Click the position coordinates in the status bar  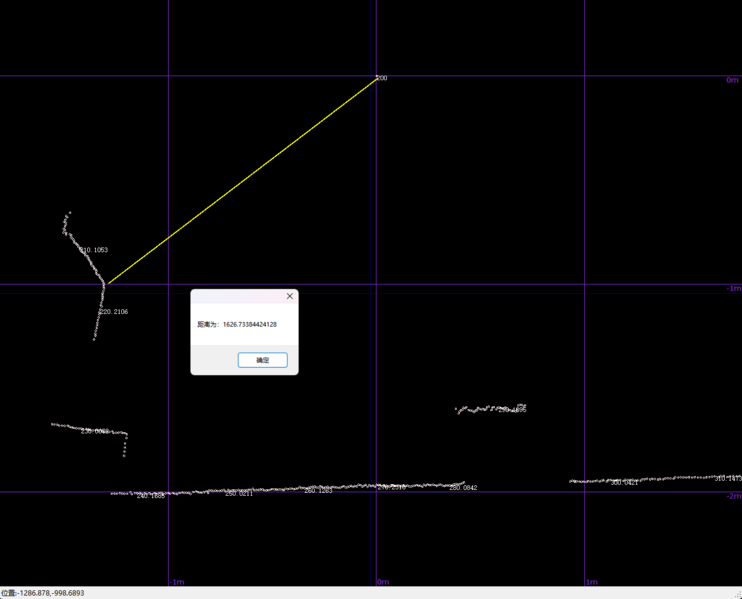[x=43, y=593]
